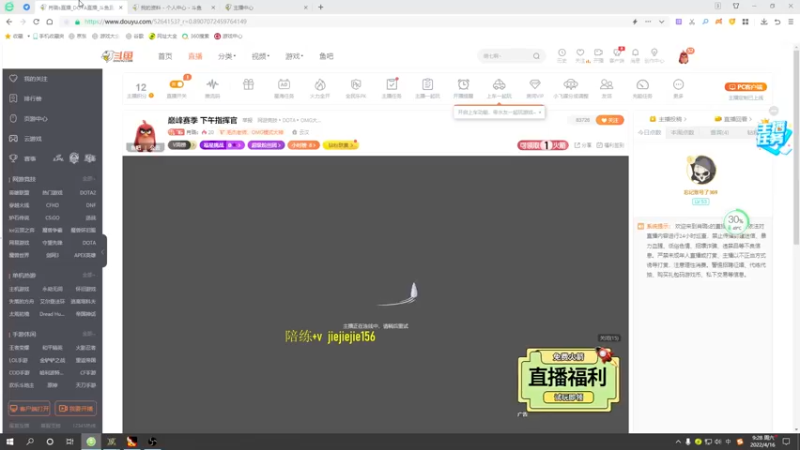Screen dimensions: 800x450
Task: Expand the 视频 nav dropdown
Action: (260, 56)
